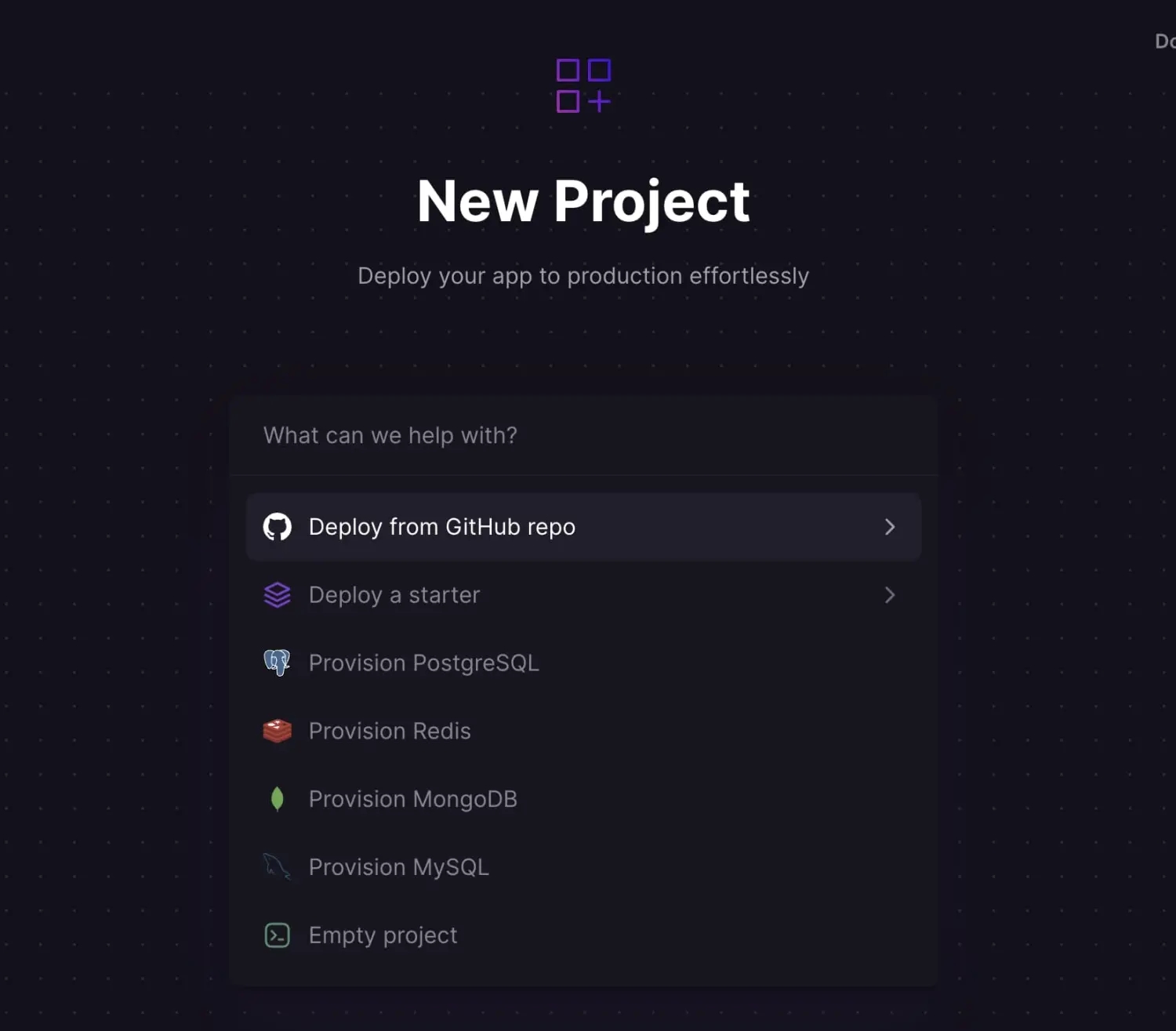Click the red Redis stack icon
Screen dimensions: 1176x1031
(277, 731)
